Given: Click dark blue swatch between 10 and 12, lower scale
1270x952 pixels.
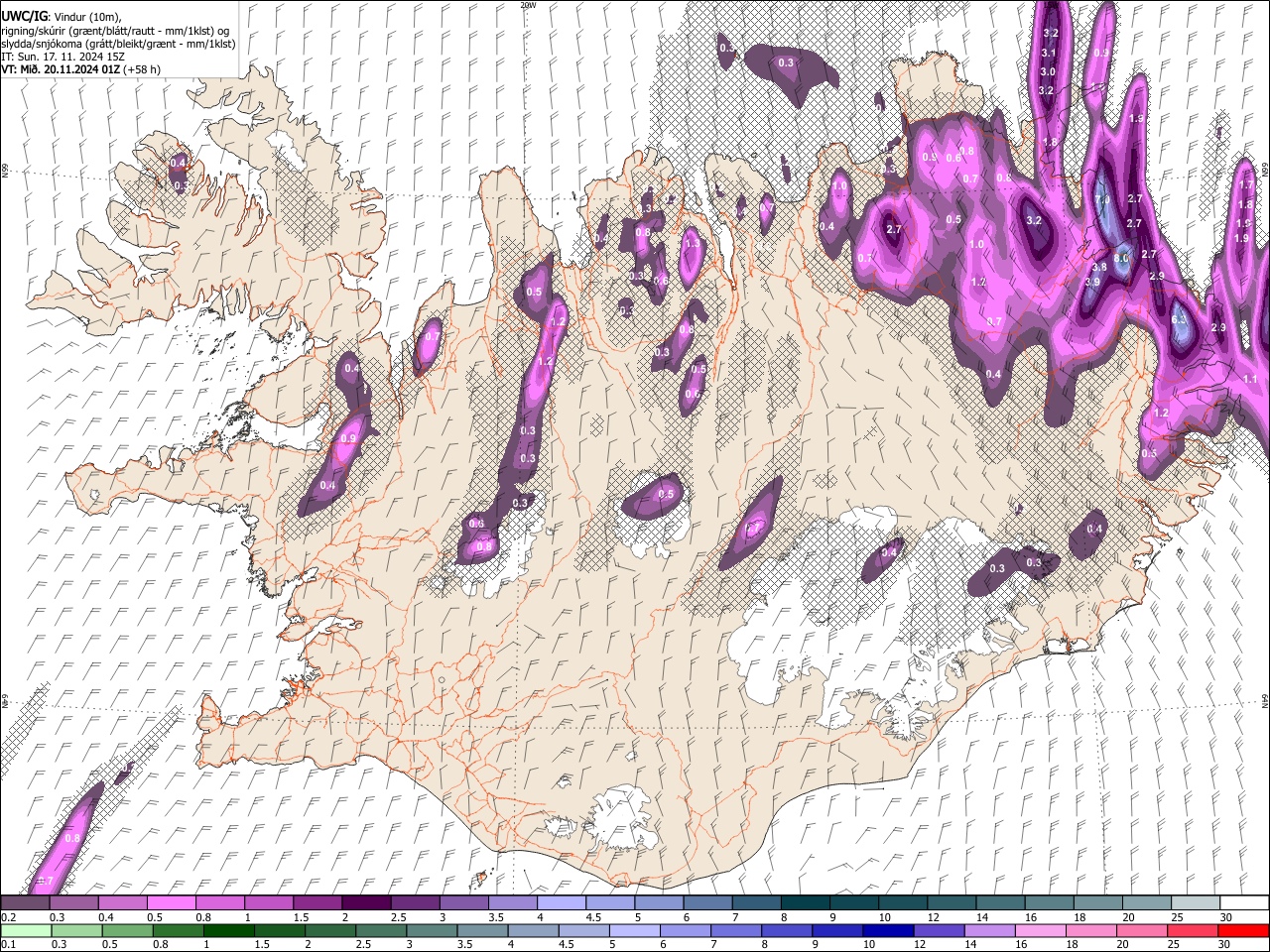Looking at the screenshot, I should tap(886, 930).
